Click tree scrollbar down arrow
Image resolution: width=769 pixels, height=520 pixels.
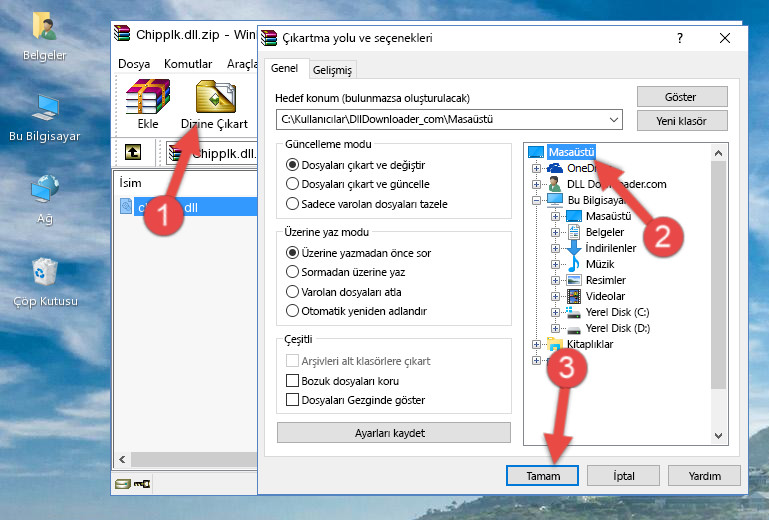point(718,436)
